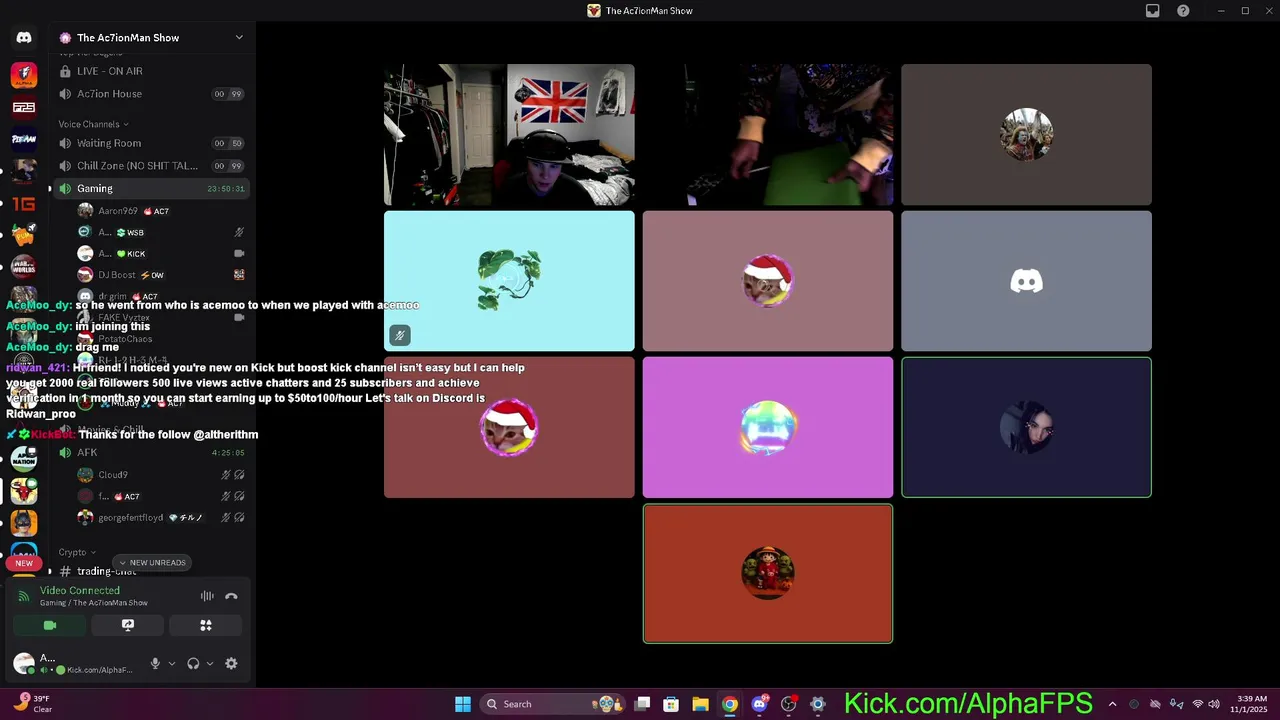Open Discord taskbar icon

[759, 704]
